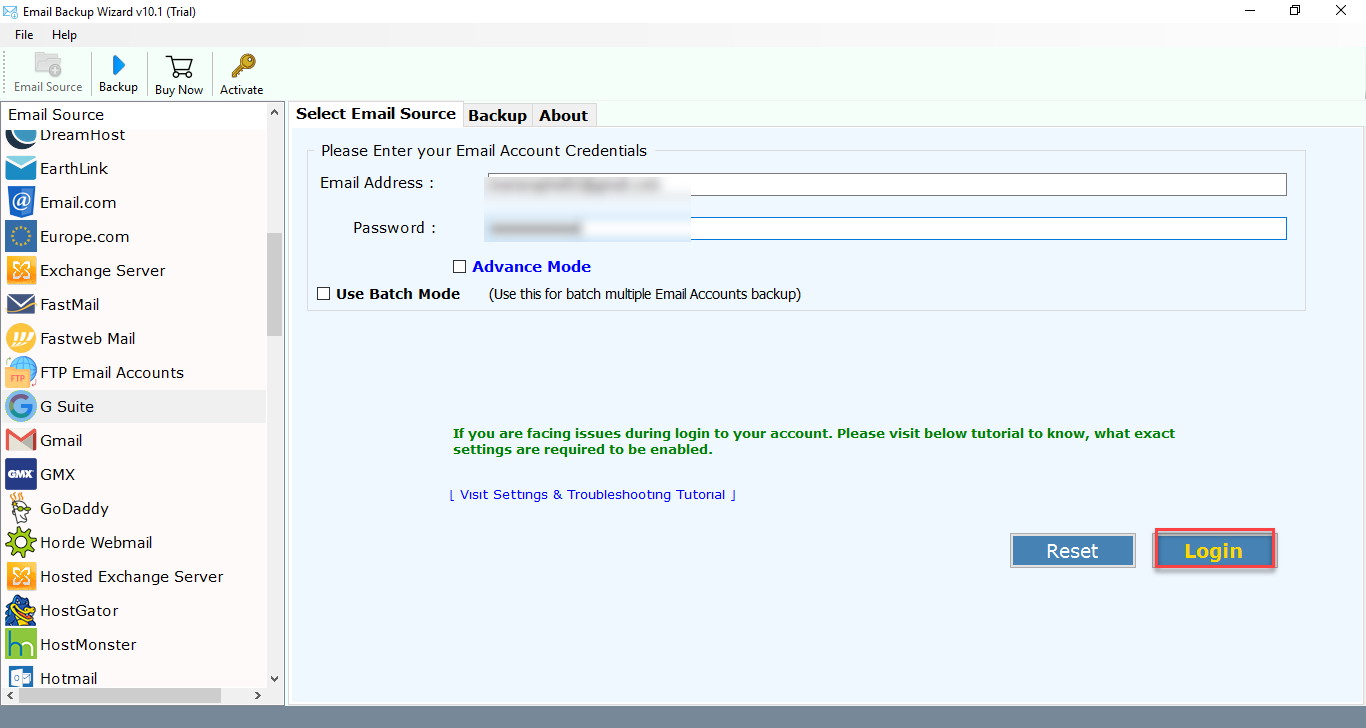This screenshot has height=728, width=1366.
Task: Select the GMX icon
Action: (x=21, y=475)
